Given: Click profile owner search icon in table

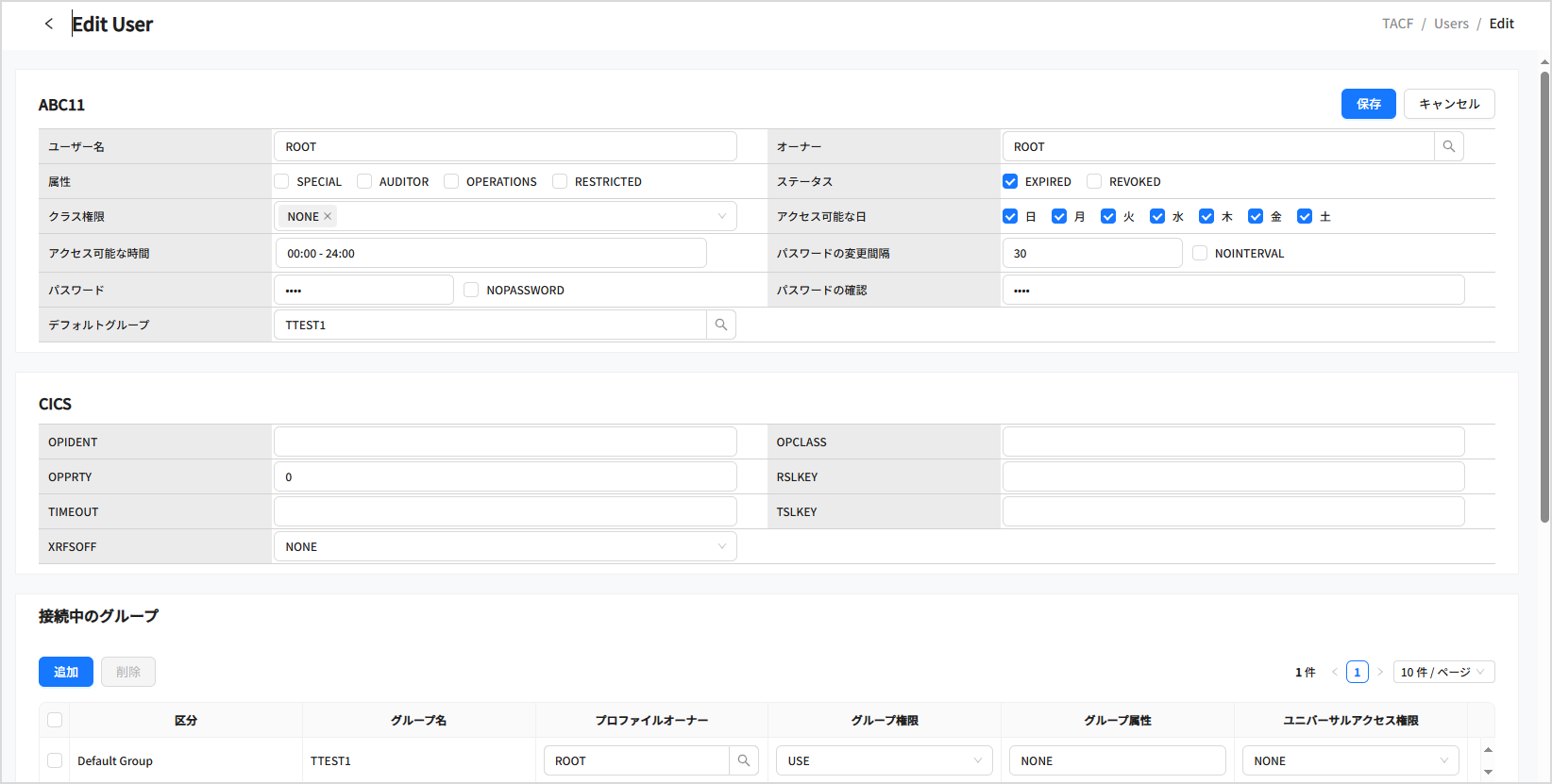Looking at the screenshot, I should point(744,760).
